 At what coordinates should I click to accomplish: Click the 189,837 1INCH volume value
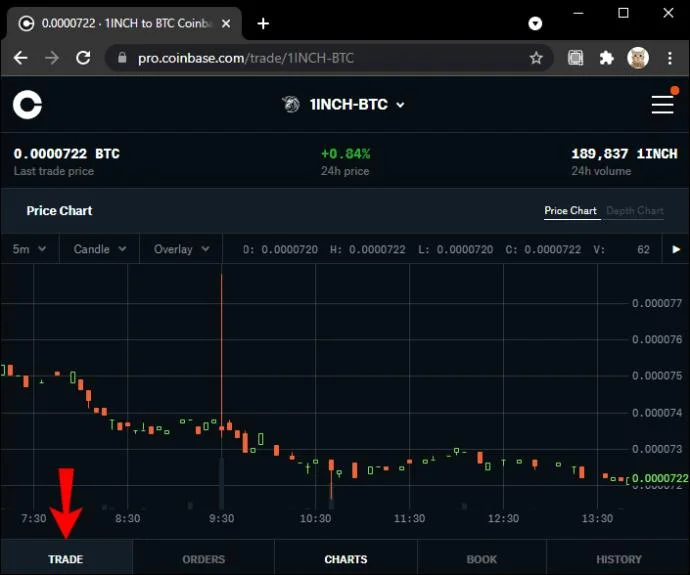(x=624, y=154)
